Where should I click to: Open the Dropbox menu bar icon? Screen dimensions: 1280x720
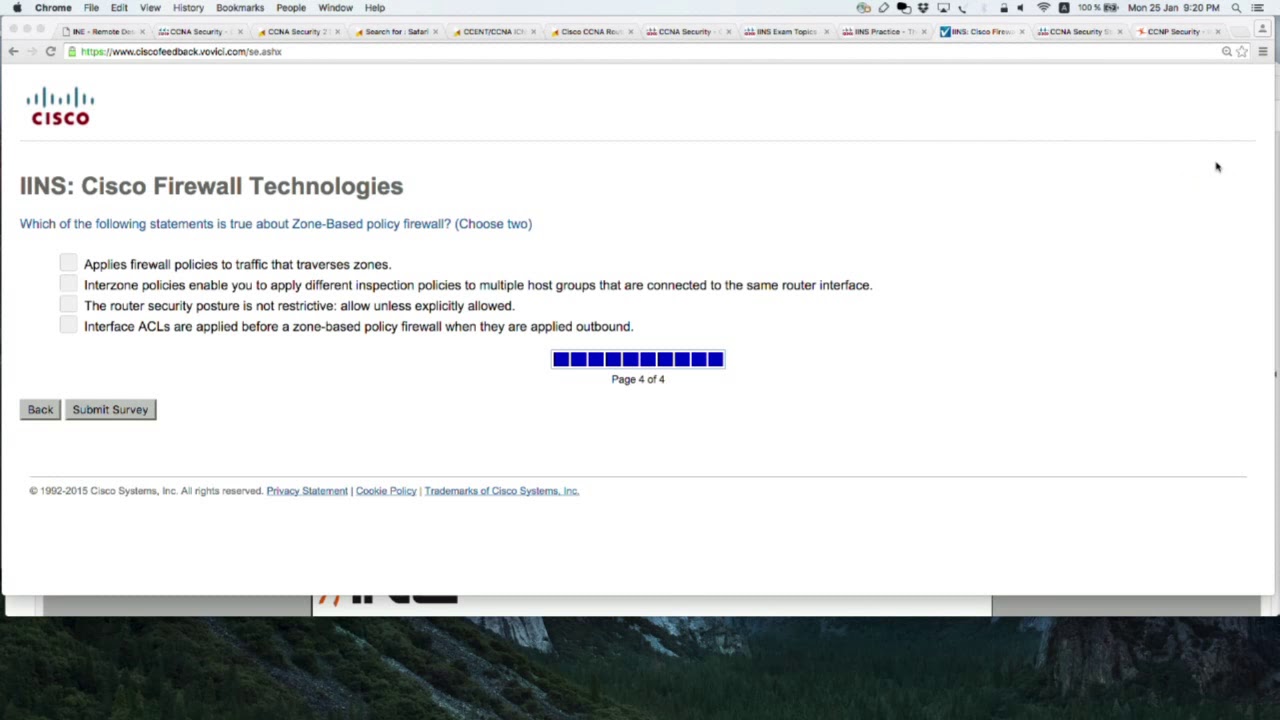tap(923, 8)
